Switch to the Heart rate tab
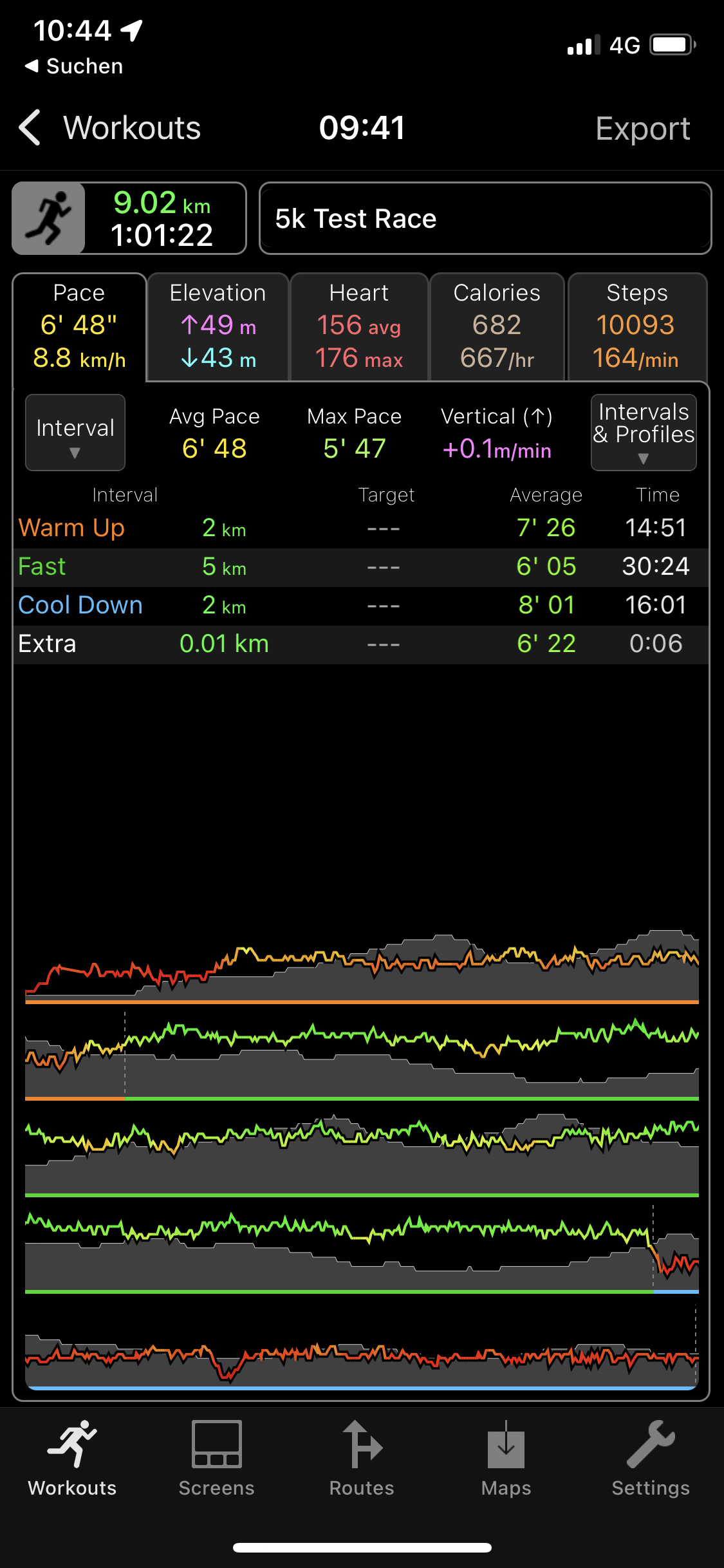The image size is (724, 1568). pyautogui.click(x=359, y=327)
